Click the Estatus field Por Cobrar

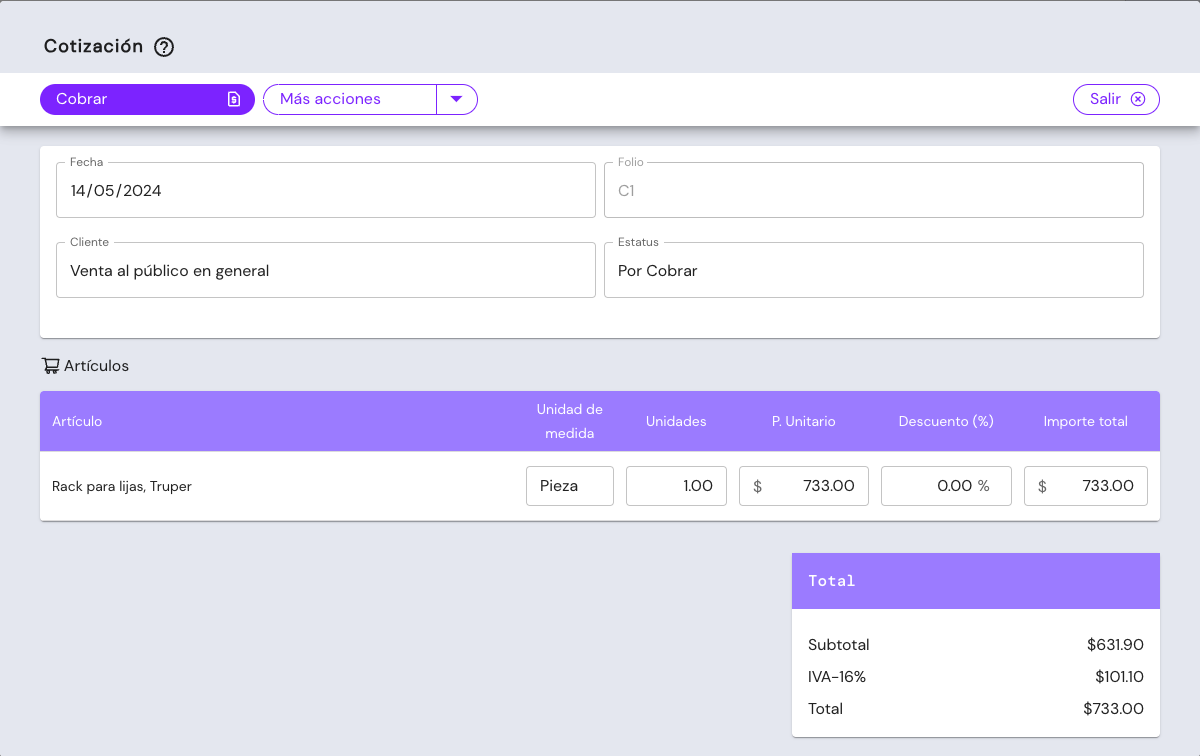[873, 270]
